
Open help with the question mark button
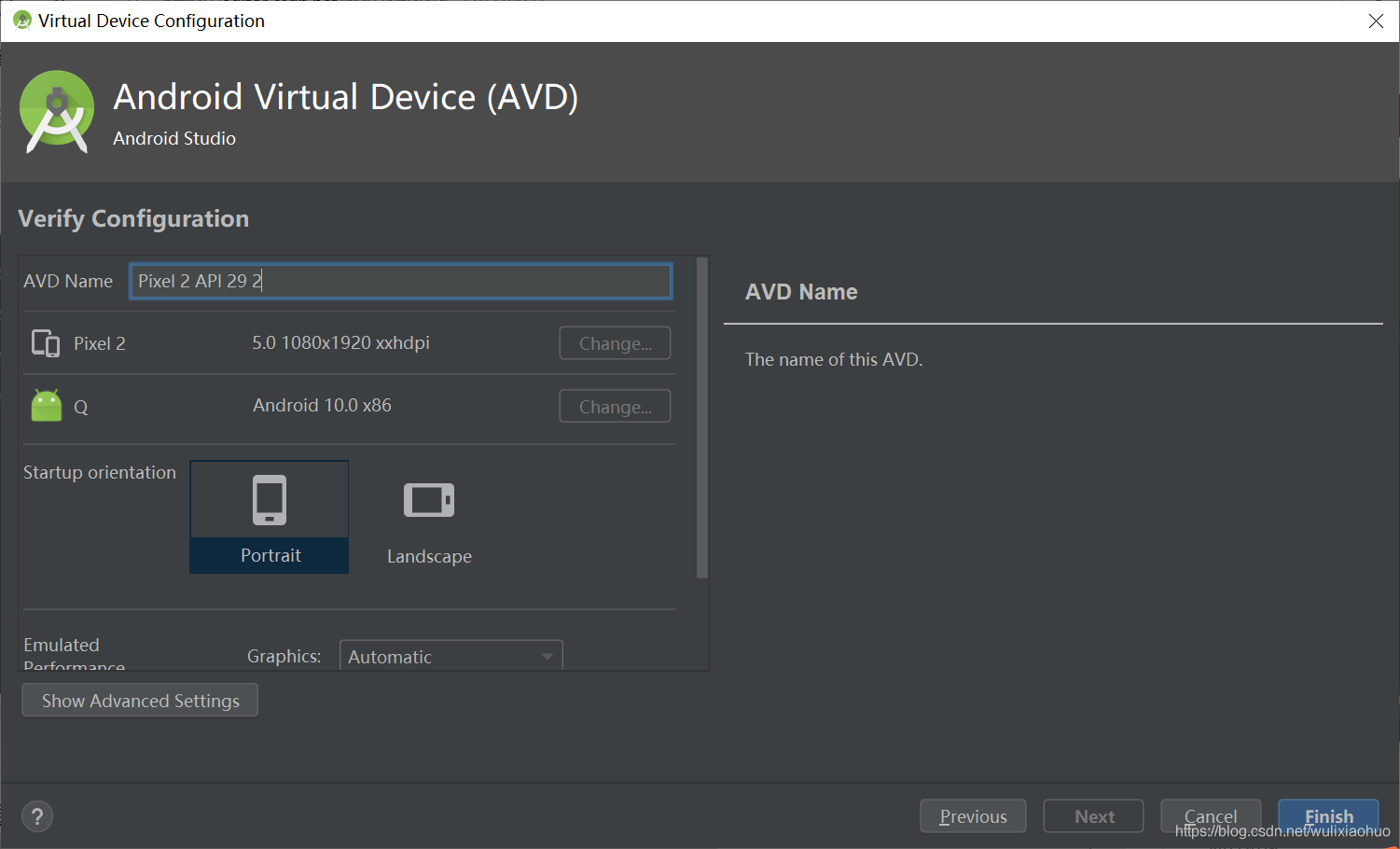37,816
